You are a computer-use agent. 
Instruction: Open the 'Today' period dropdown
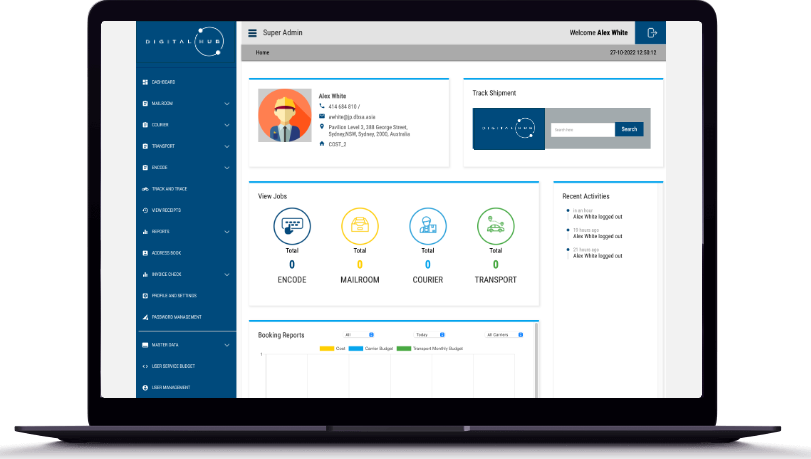[x=430, y=335]
